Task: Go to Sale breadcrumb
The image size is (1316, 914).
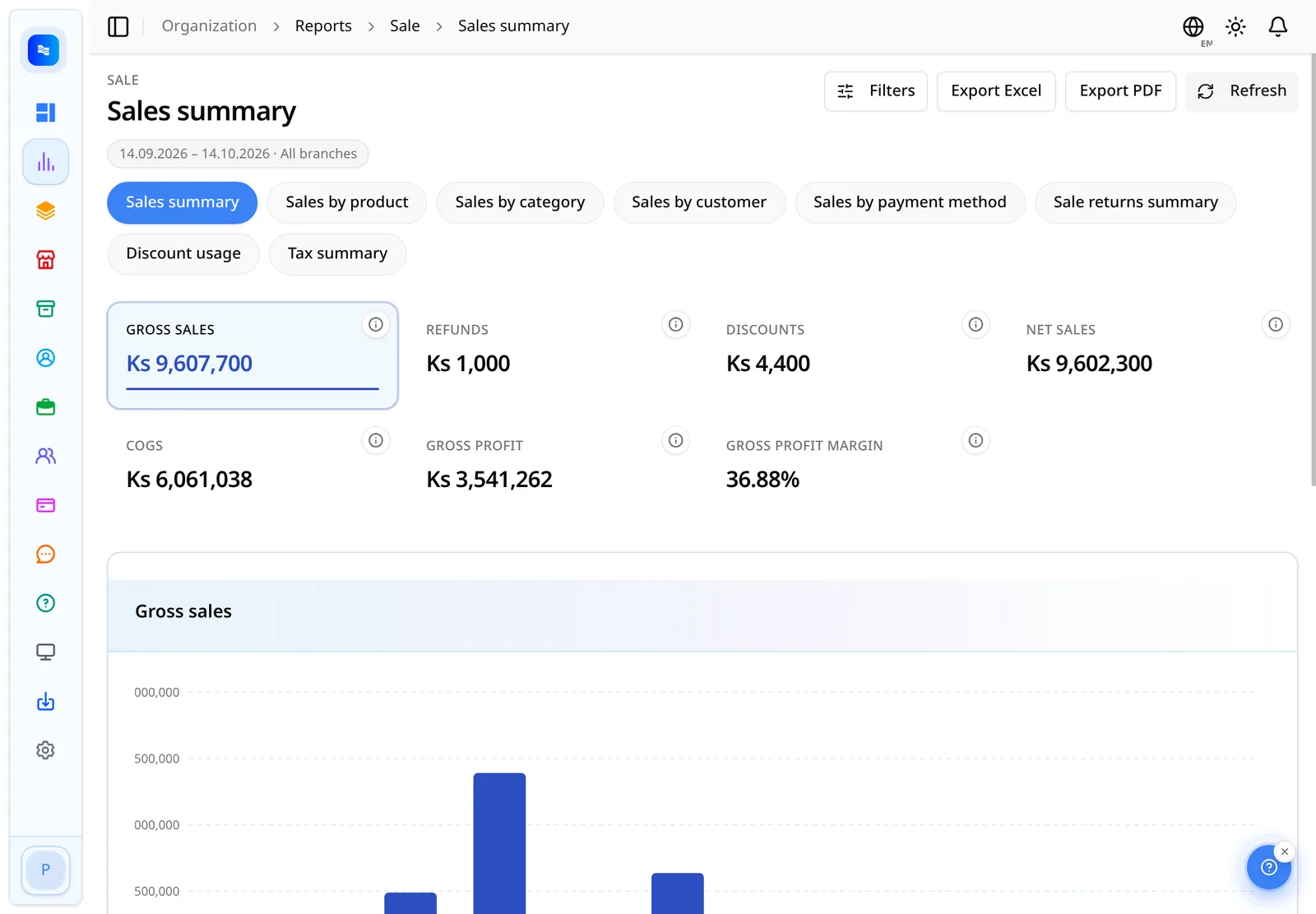Action: (405, 26)
